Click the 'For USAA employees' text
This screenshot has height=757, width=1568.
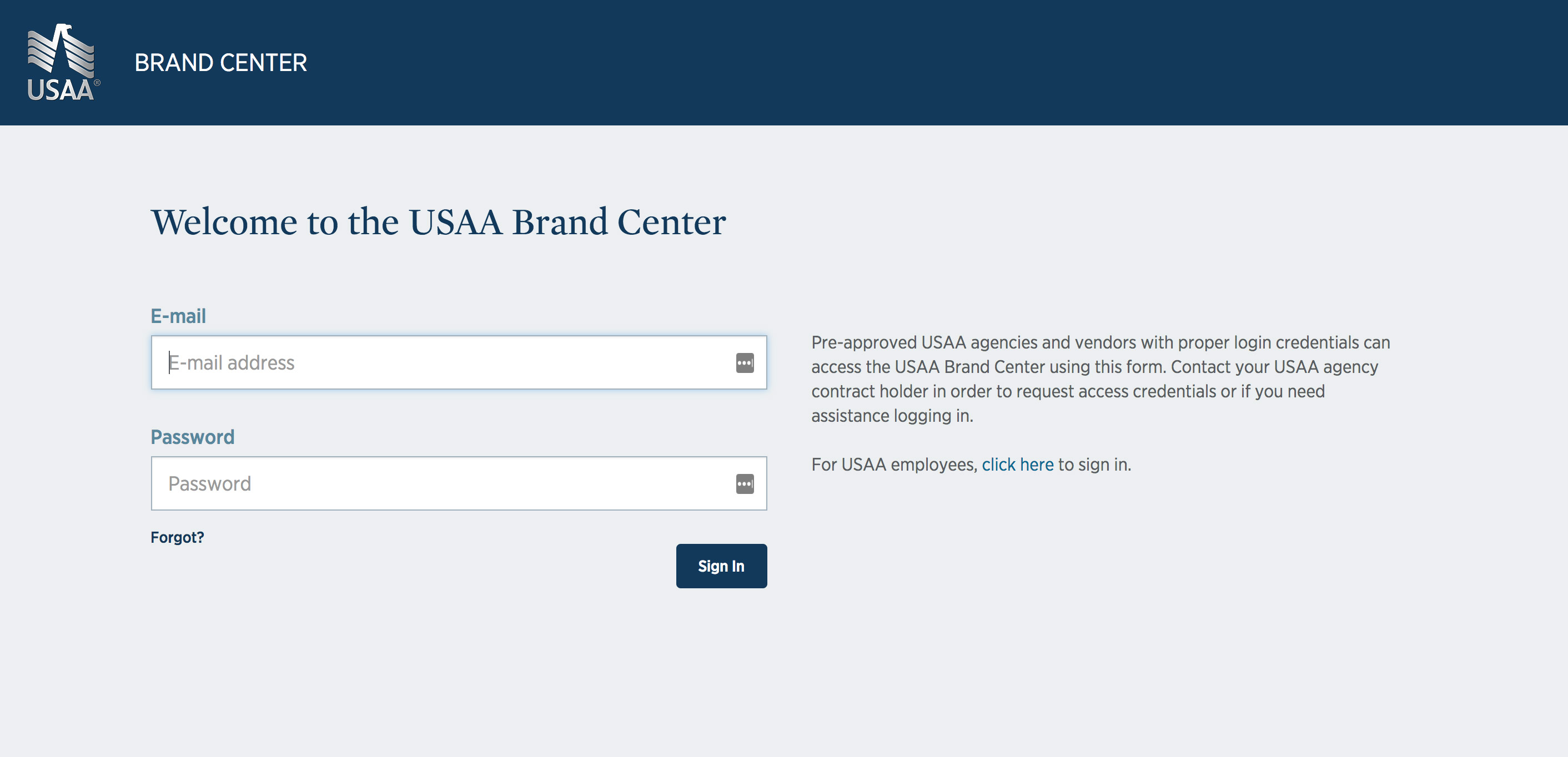[x=894, y=465]
